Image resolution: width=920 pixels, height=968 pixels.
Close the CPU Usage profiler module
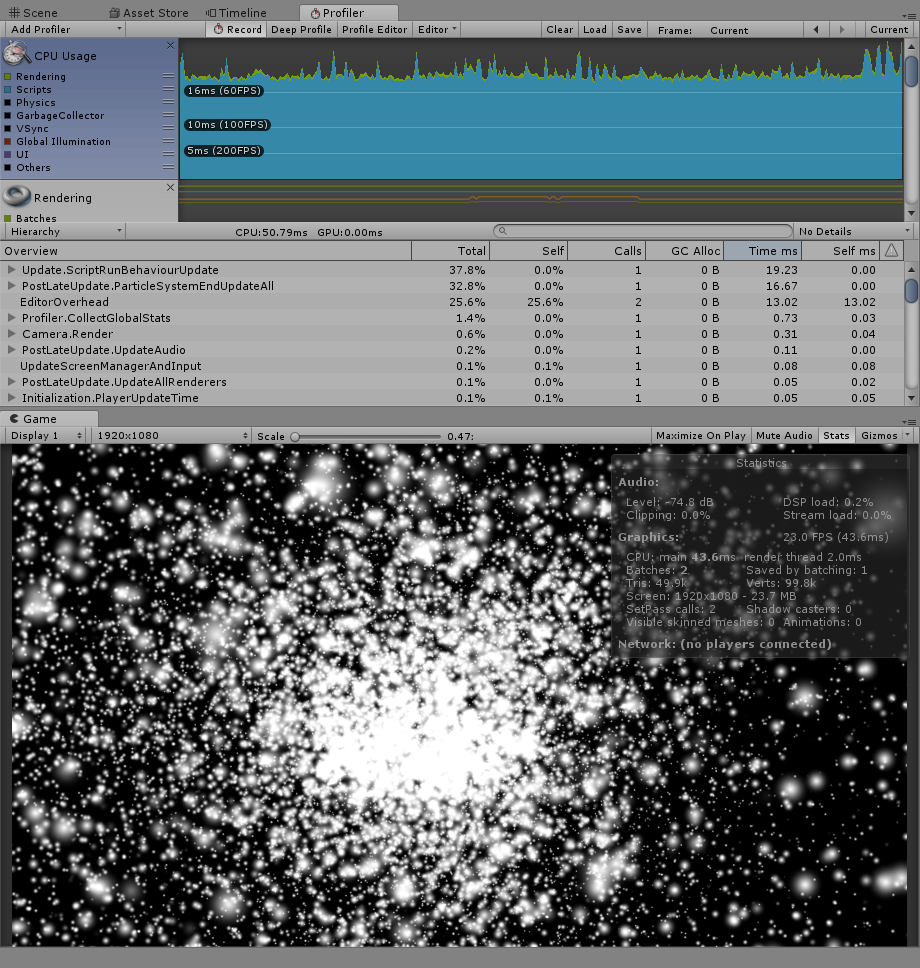click(170, 46)
